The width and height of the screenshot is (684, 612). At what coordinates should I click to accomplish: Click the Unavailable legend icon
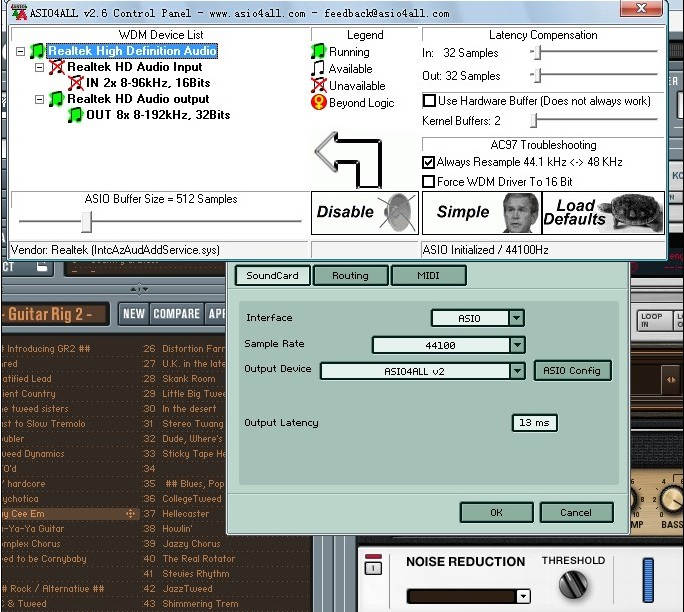coord(318,85)
